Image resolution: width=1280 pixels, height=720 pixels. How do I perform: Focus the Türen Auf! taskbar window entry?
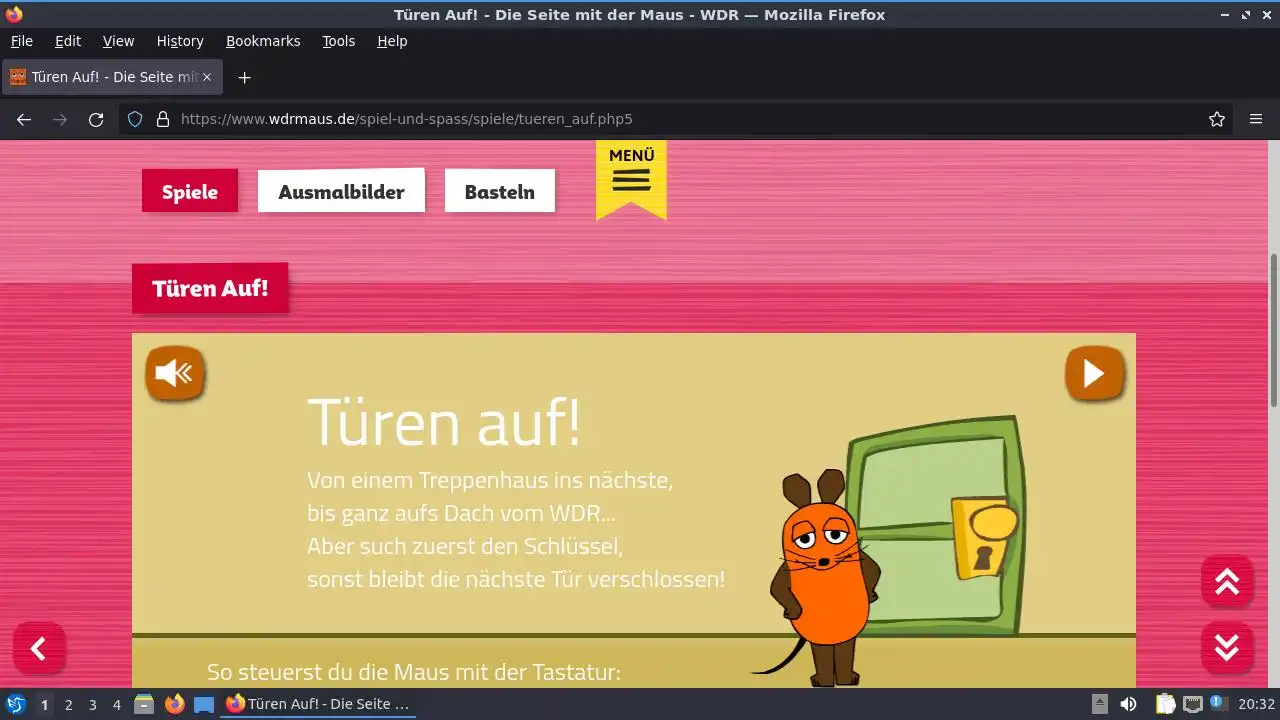coord(318,704)
